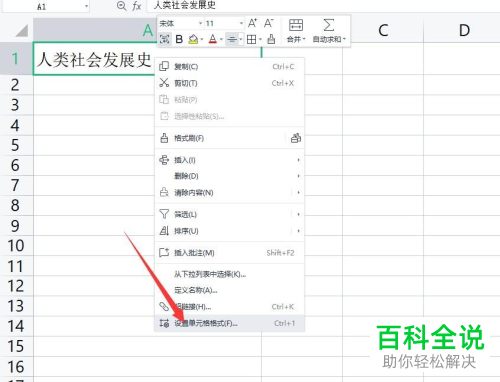Open the alignment dropdown arrow
500x382 pixels.
point(241,40)
